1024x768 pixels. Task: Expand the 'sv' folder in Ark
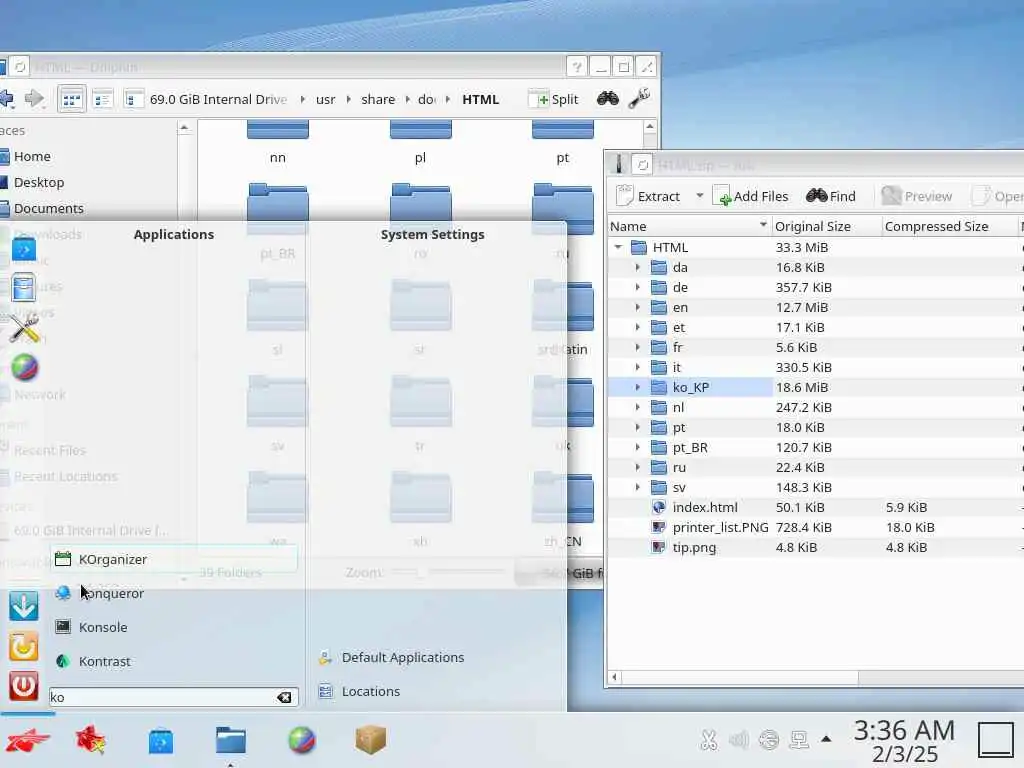(x=638, y=487)
